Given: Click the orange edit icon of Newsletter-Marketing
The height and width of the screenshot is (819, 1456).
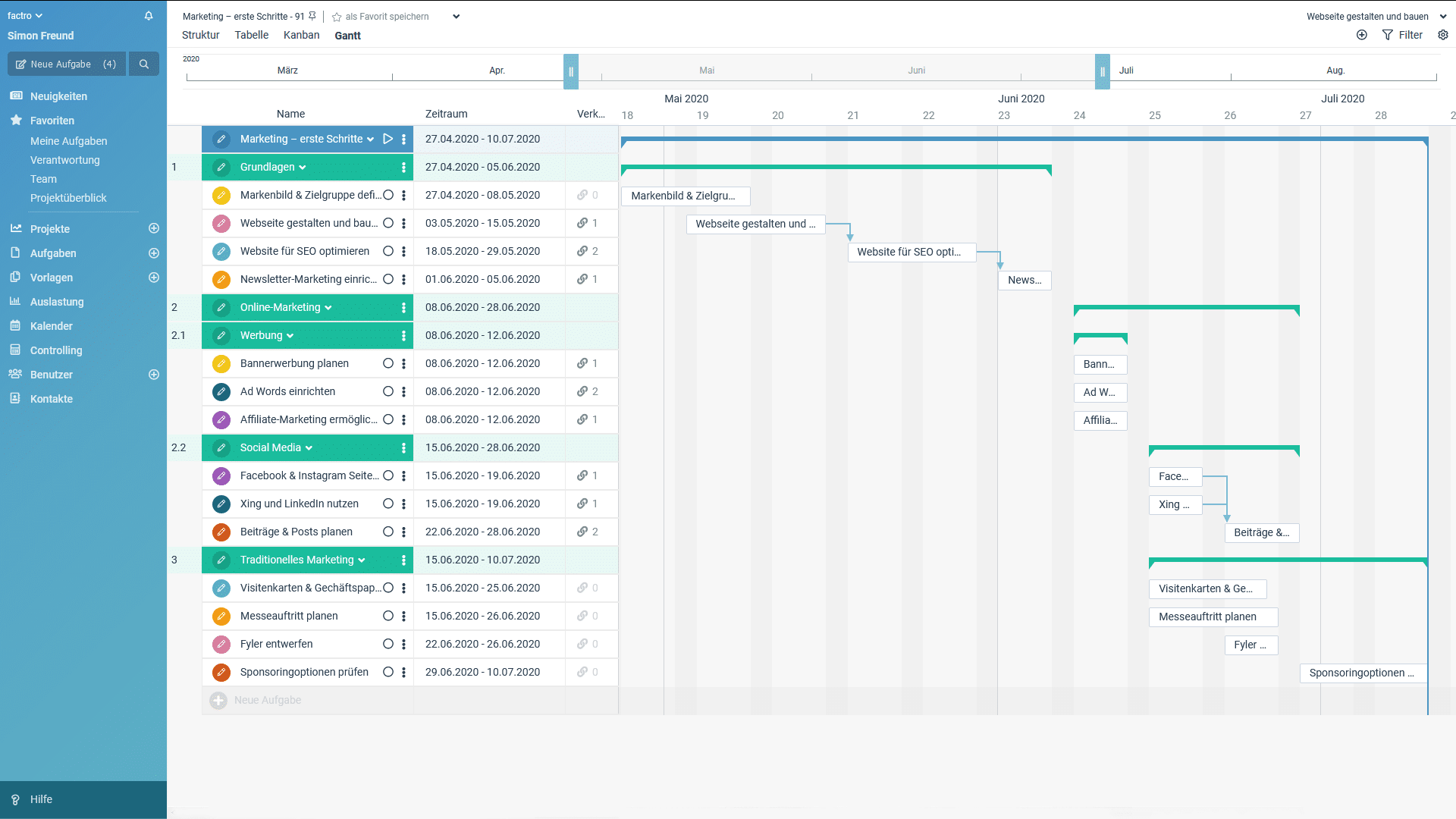Looking at the screenshot, I should [x=221, y=280].
